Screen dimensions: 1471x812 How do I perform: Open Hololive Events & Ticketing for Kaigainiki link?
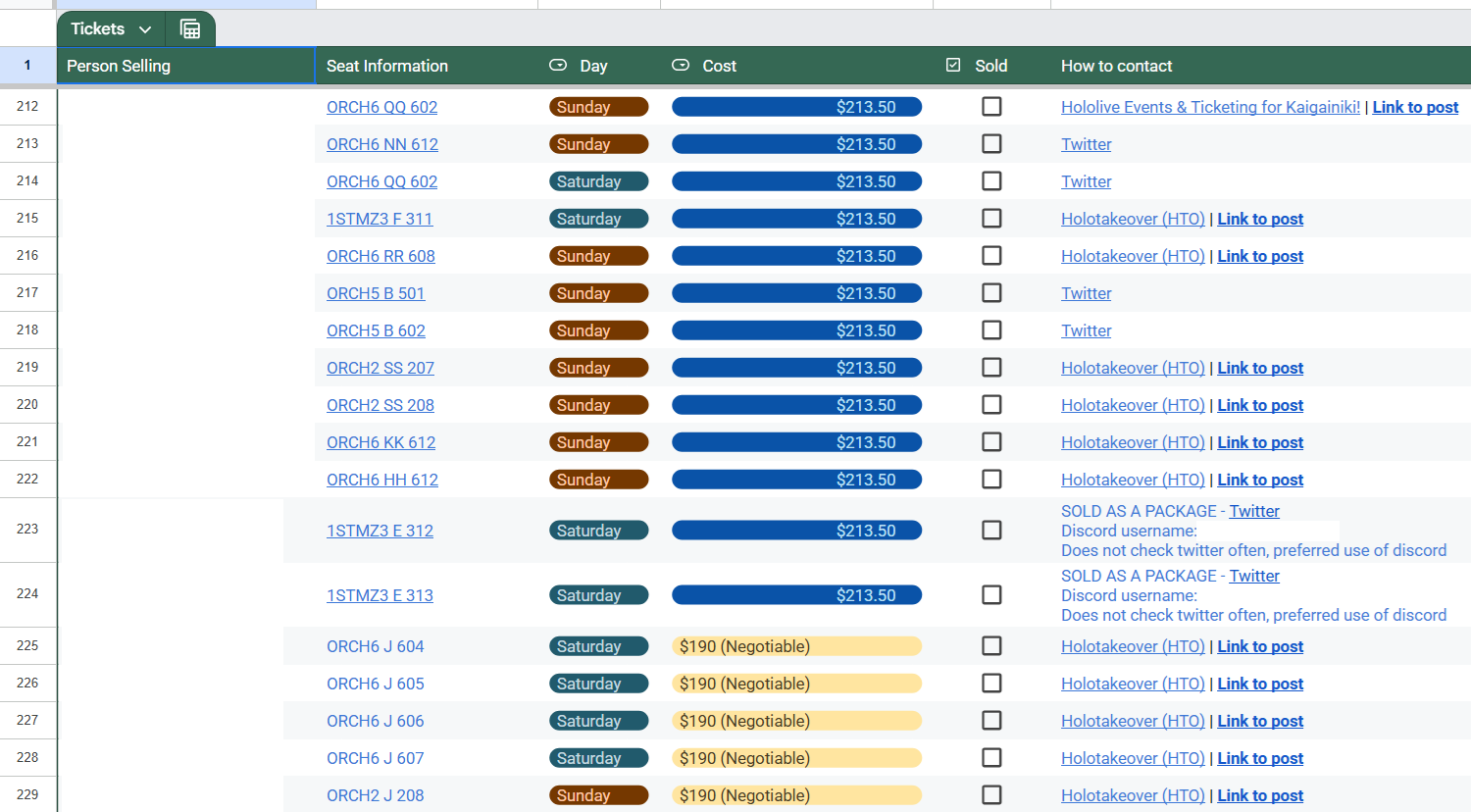(x=1210, y=107)
